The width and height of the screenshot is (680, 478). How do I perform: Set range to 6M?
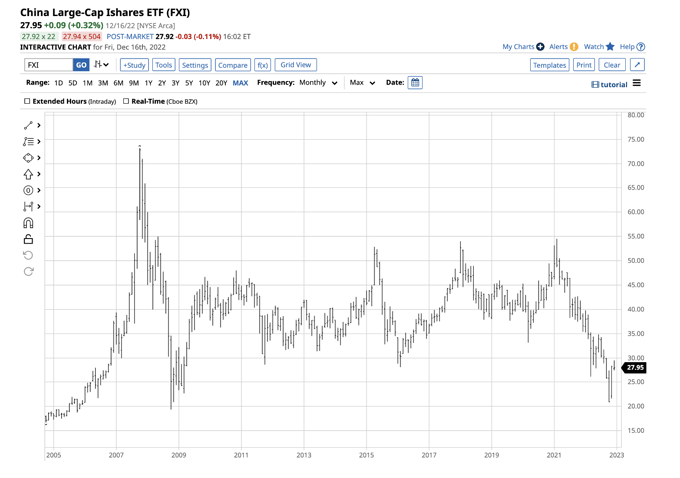(118, 83)
